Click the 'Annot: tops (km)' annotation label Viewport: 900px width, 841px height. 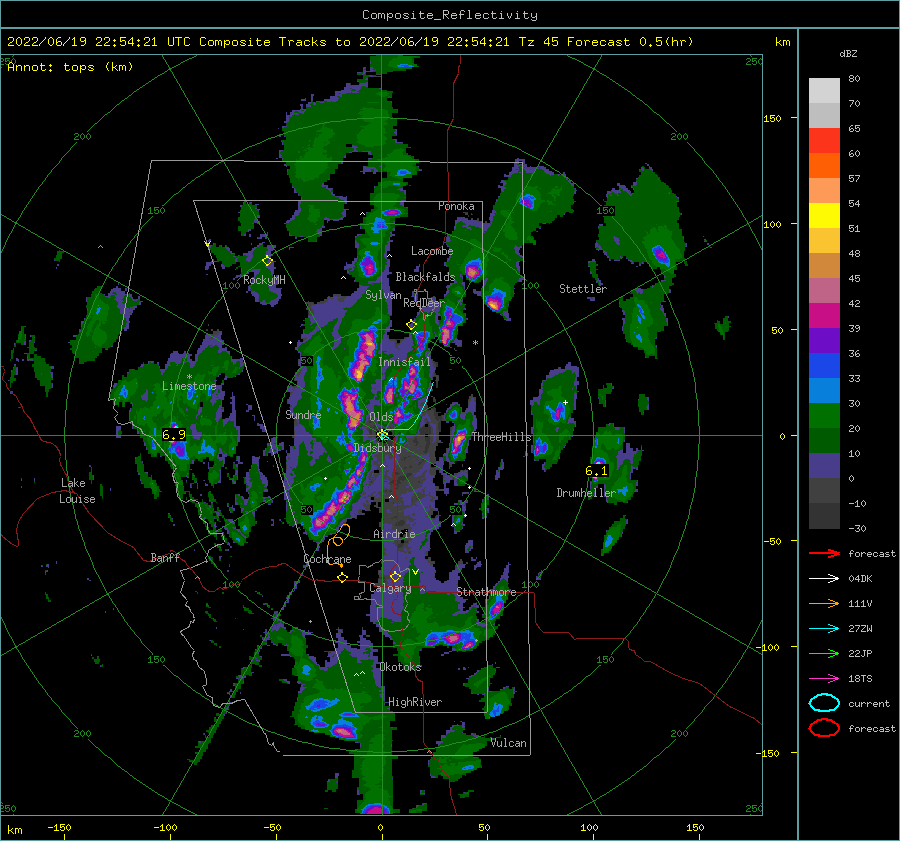(70, 67)
